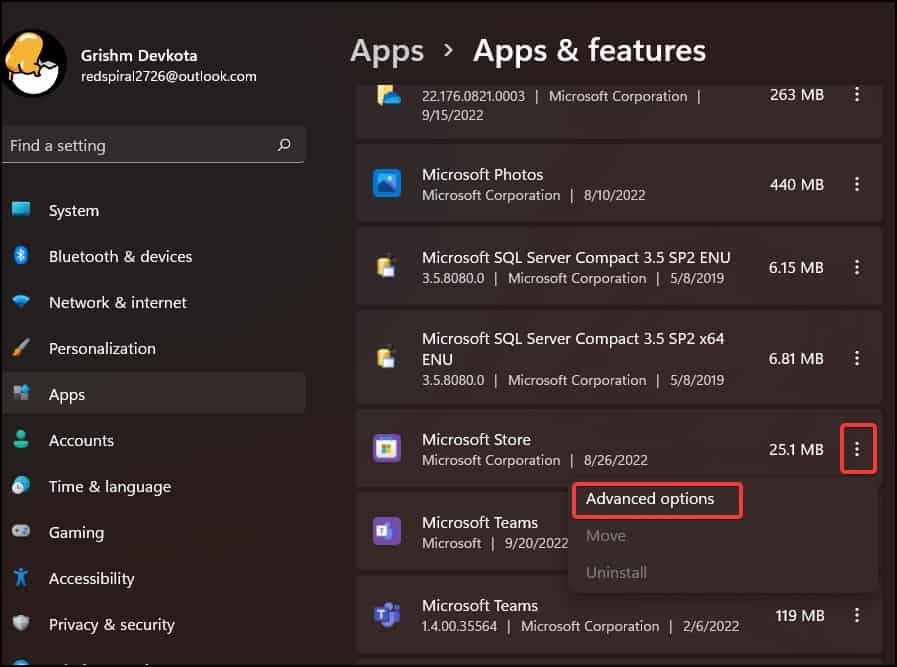Open the Gaming settings category
This screenshot has width=897, height=667.
[154, 533]
